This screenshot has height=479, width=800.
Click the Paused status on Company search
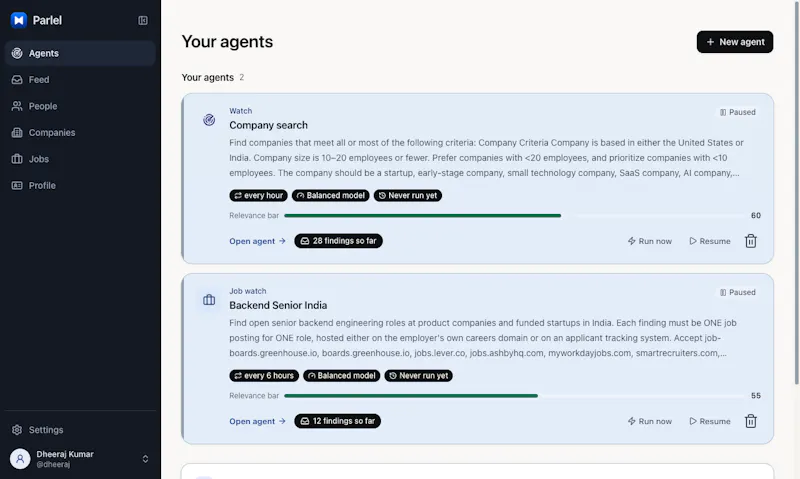pyautogui.click(x=737, y=112)
